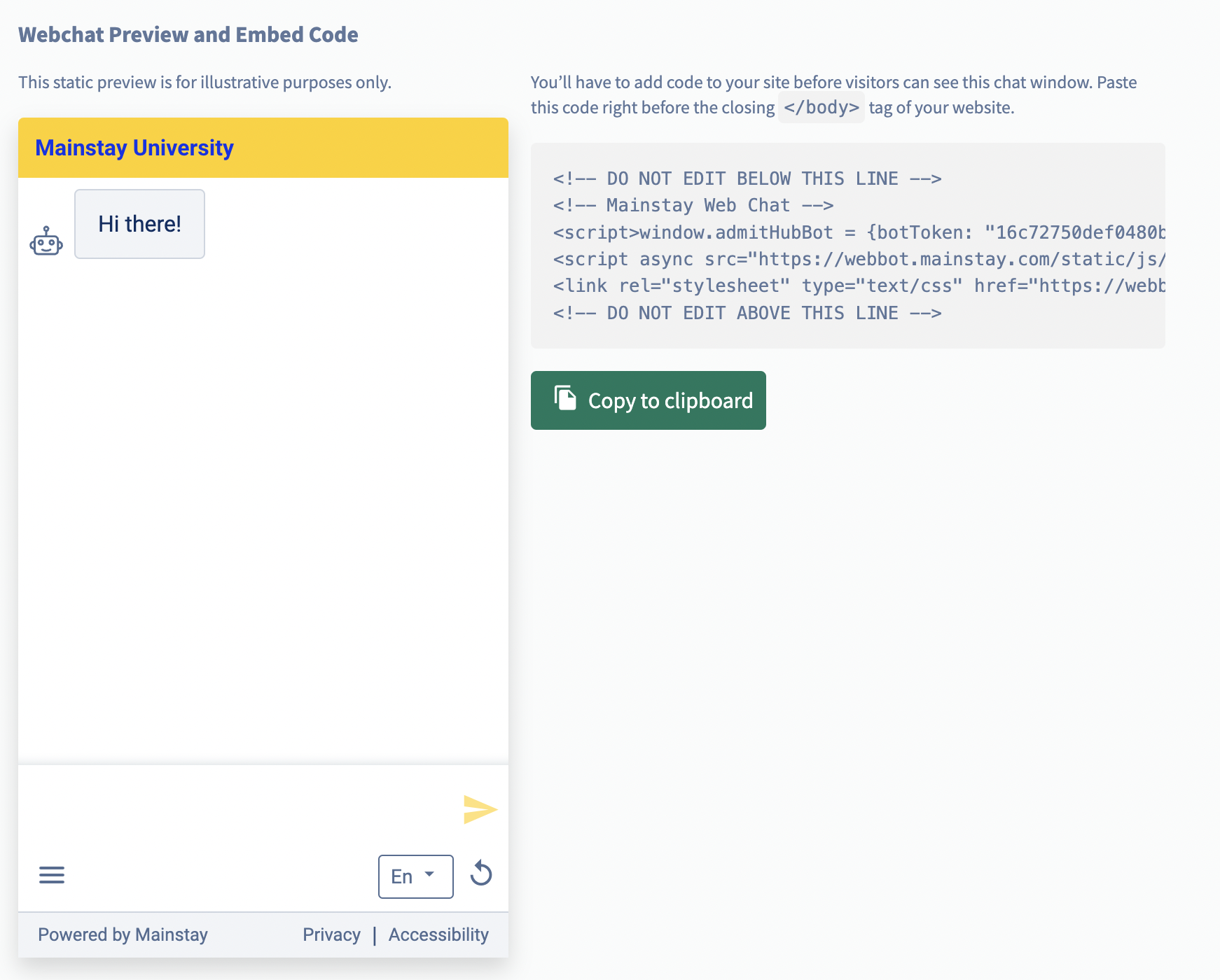Screen dimensions: 1220x980
Task: Click the link rel stylesheet code line
Action: click(859, 286)
